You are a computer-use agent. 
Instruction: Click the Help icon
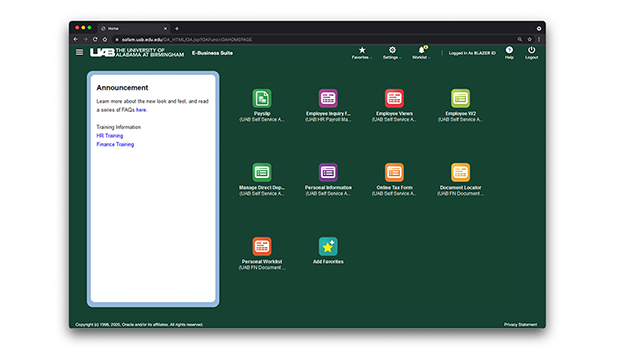(509, 53)
